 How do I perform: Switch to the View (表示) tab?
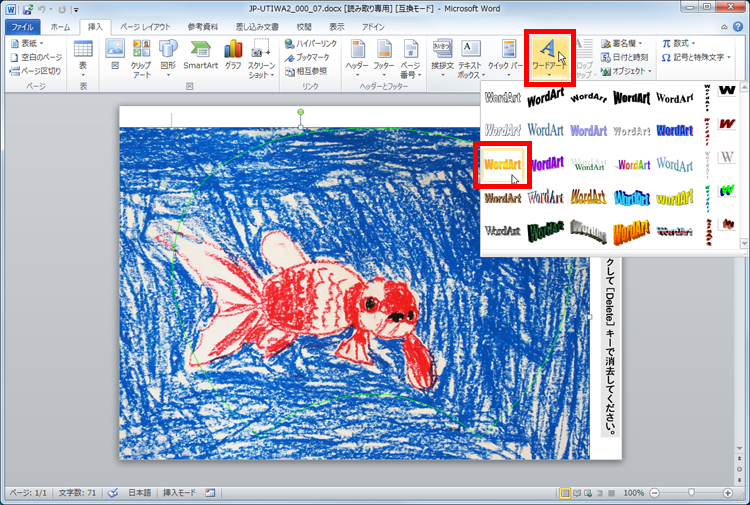click(x=337, y=27)
